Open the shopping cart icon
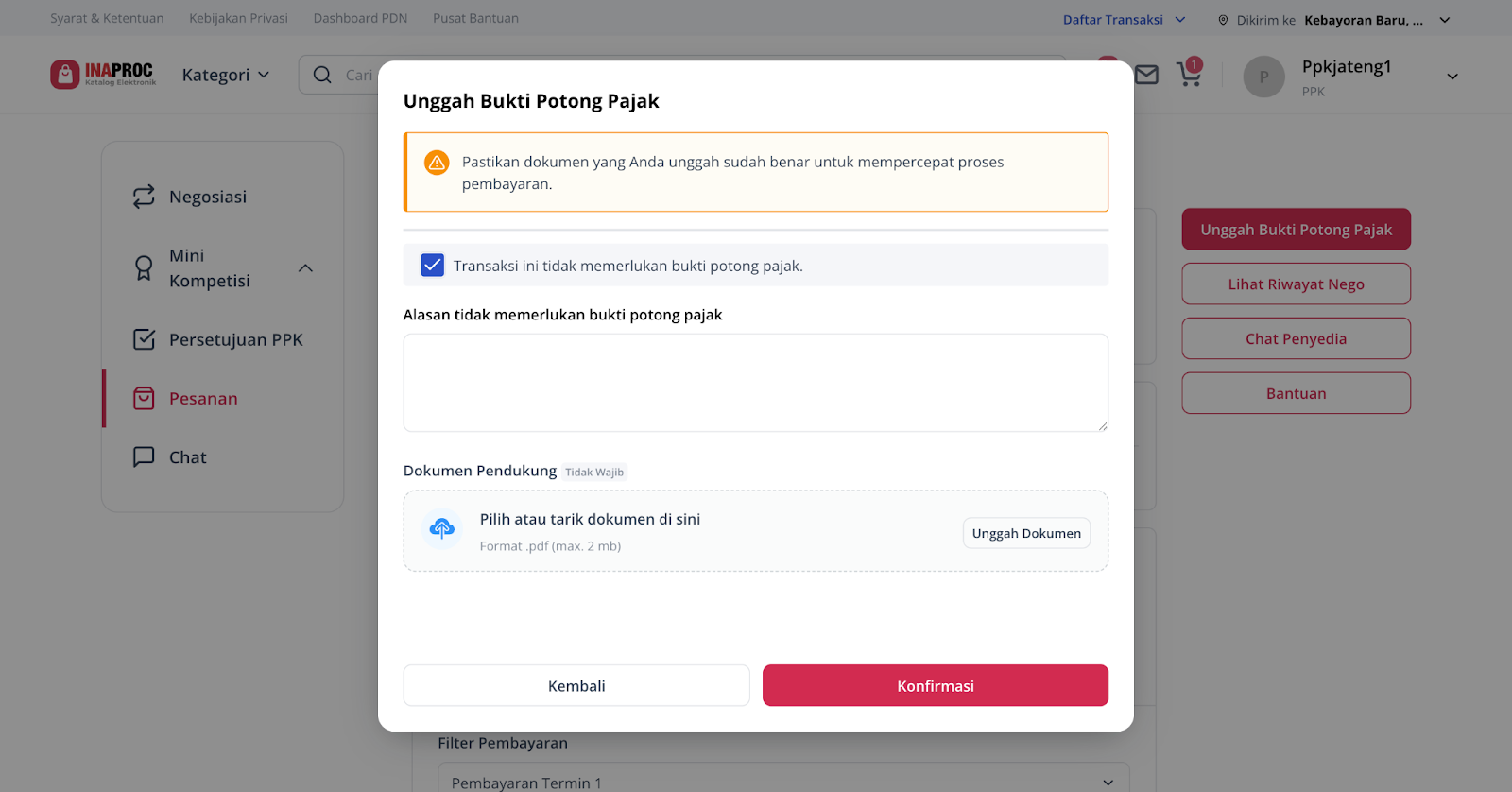Viewport: 1512px width, 792px height. point(1189,74)
